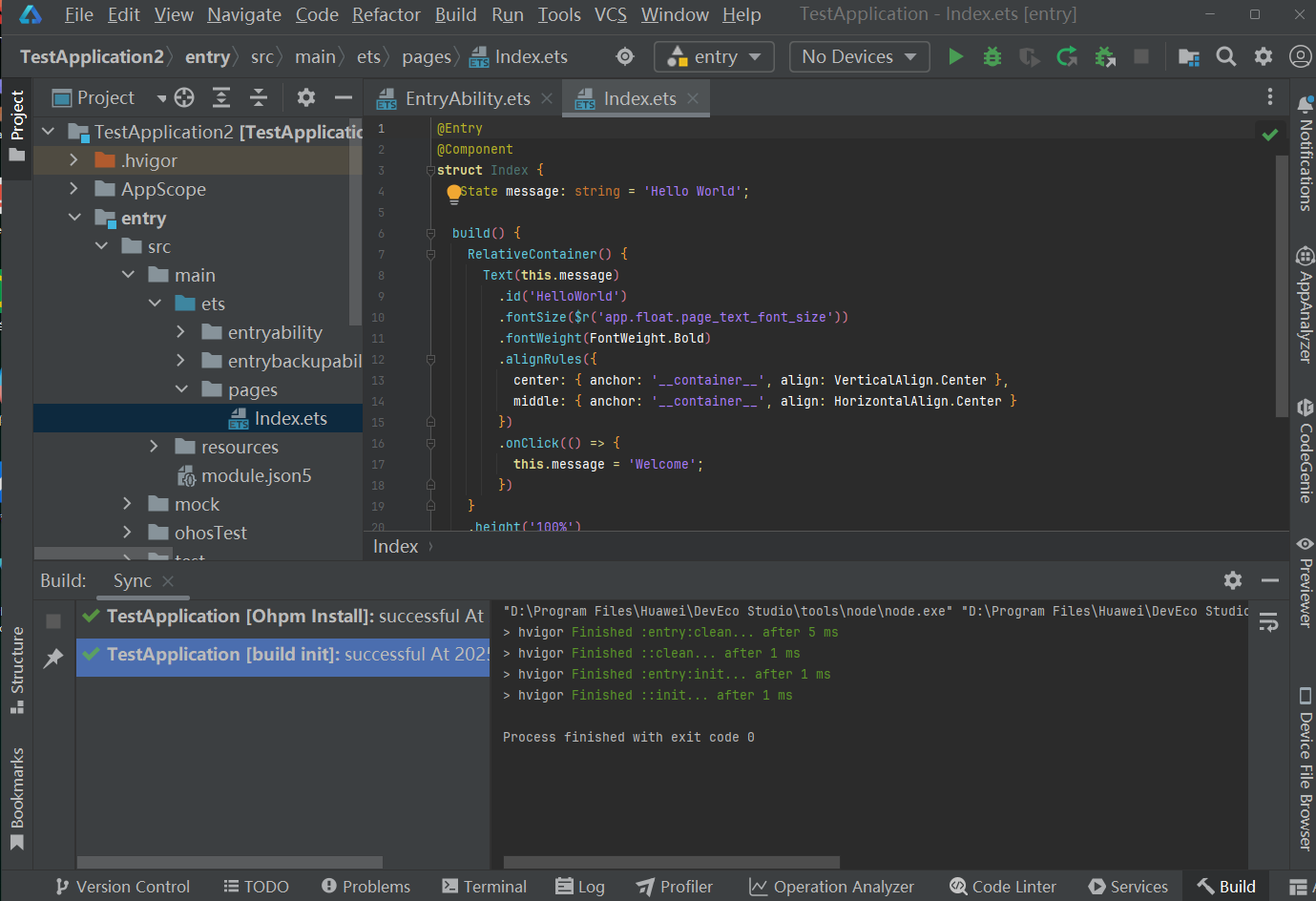Screen dimensions: 1316x901
Task: Open the CodeGenie side panel
Action: point(1305,451)
